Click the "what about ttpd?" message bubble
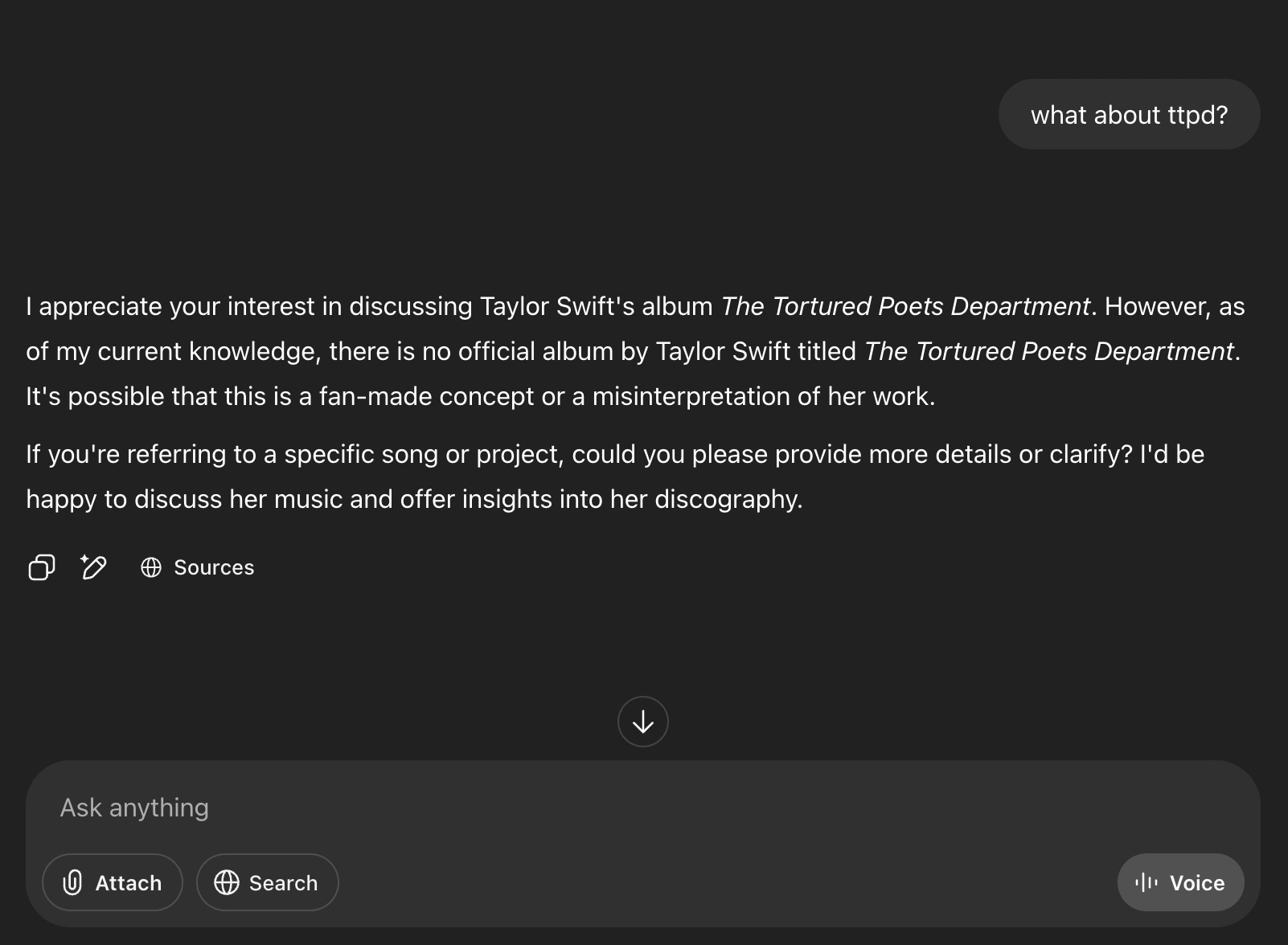This screenshot has height=945, width=1288. [1129, 115]
